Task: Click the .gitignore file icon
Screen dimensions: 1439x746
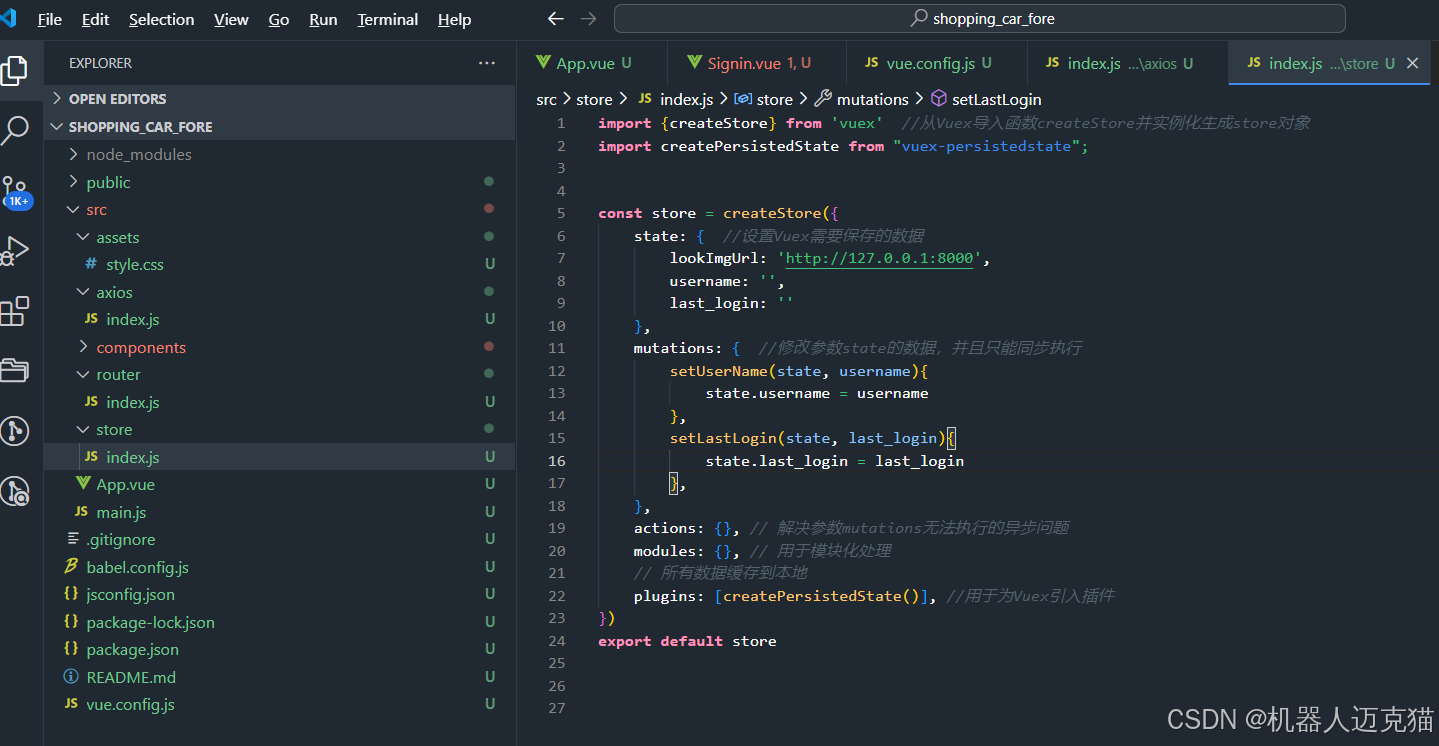Action: 72,539
